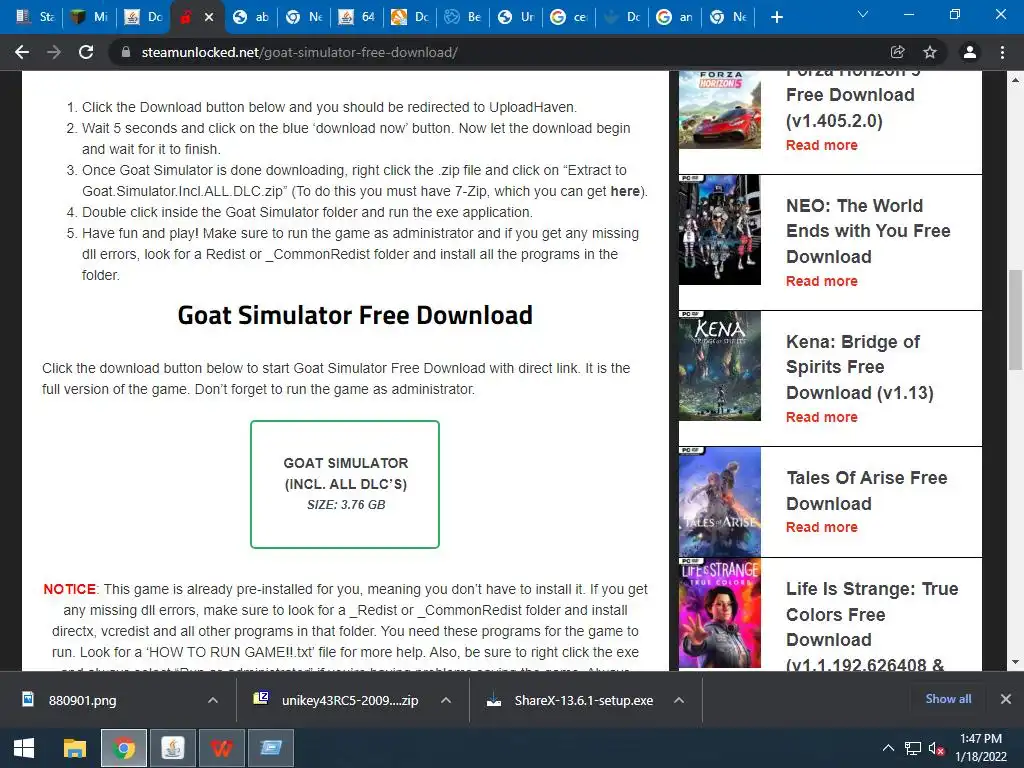This screenshot has height=768, width=1024.
Task: Open Tales Of Arise Read more link
Action: (822, 527)
